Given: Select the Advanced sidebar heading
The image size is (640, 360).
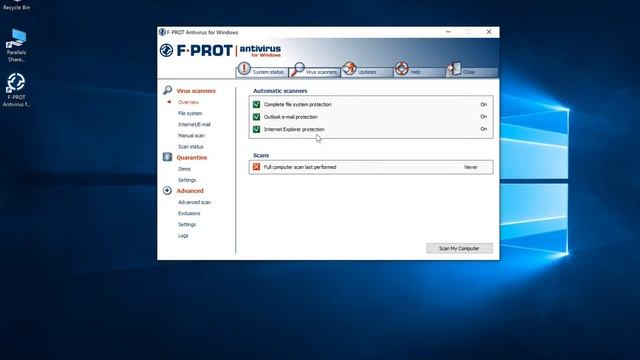Looking at the screenshot, I should (190, 191).
